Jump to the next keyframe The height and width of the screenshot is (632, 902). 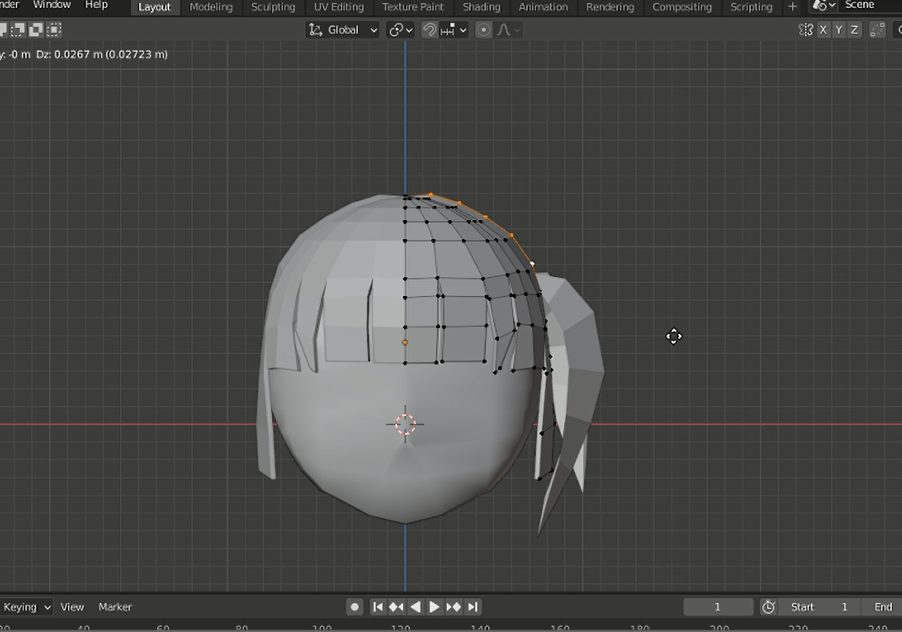pyautogui.click(x=453, y=607)
